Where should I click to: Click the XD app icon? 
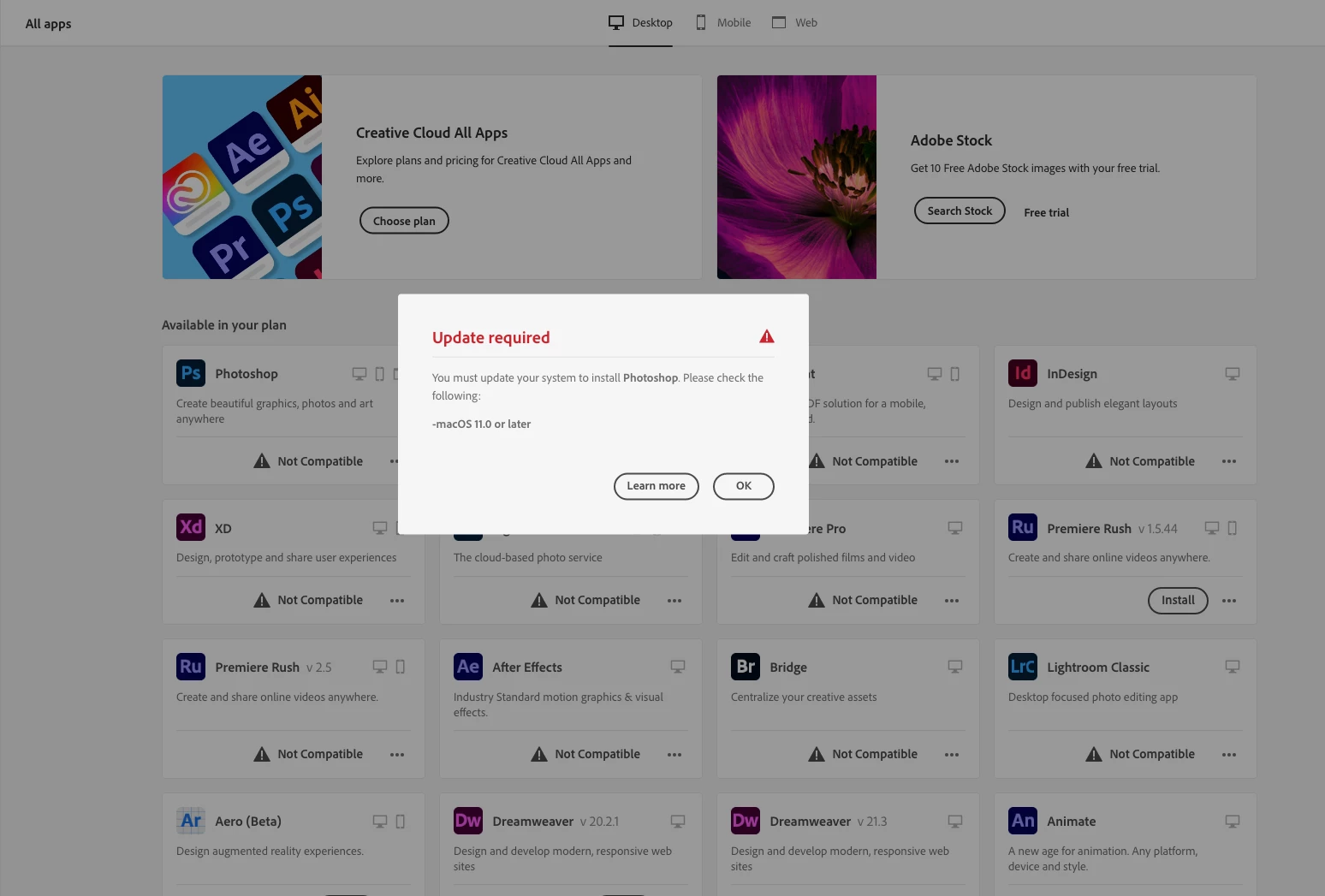[x=191, y=527]
